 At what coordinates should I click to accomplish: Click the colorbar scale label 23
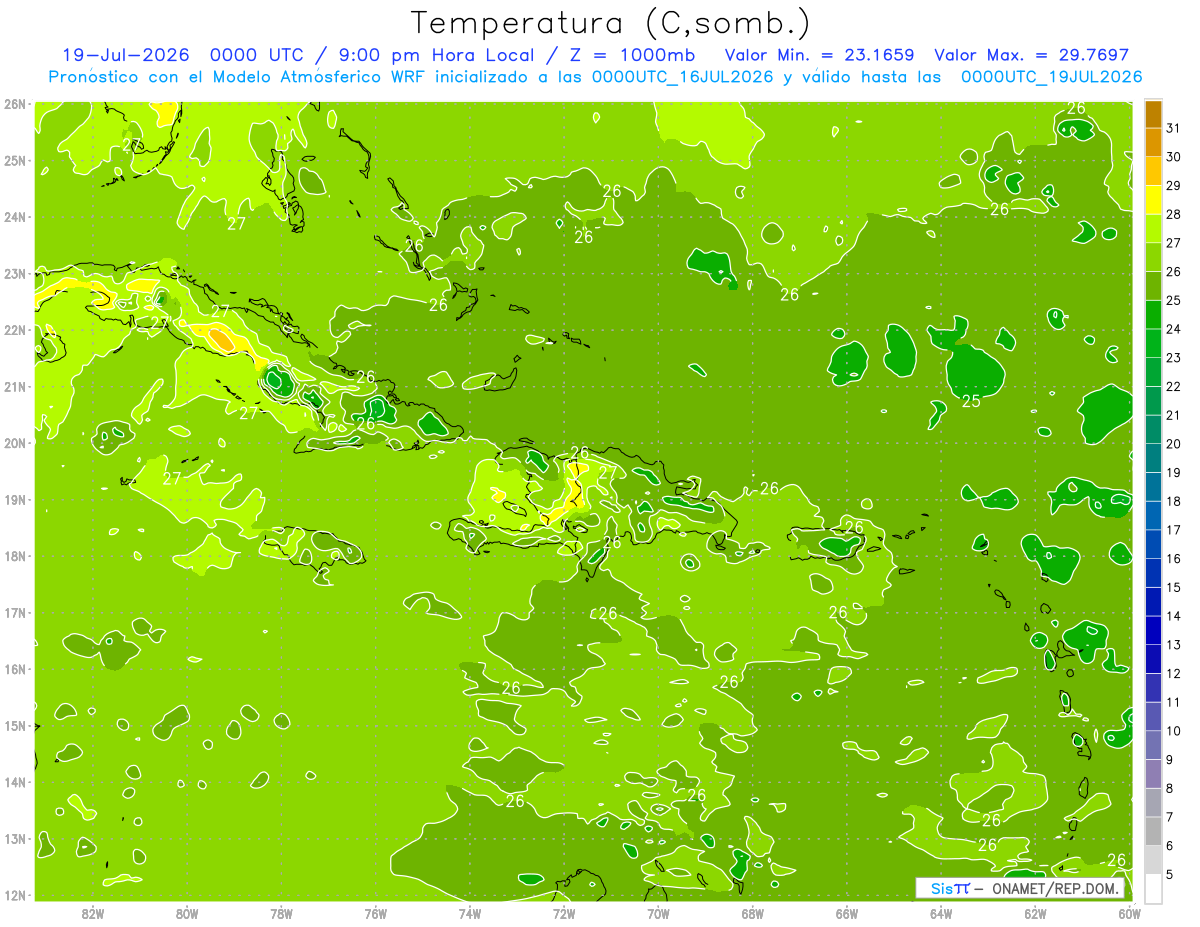pos(1174,358)
